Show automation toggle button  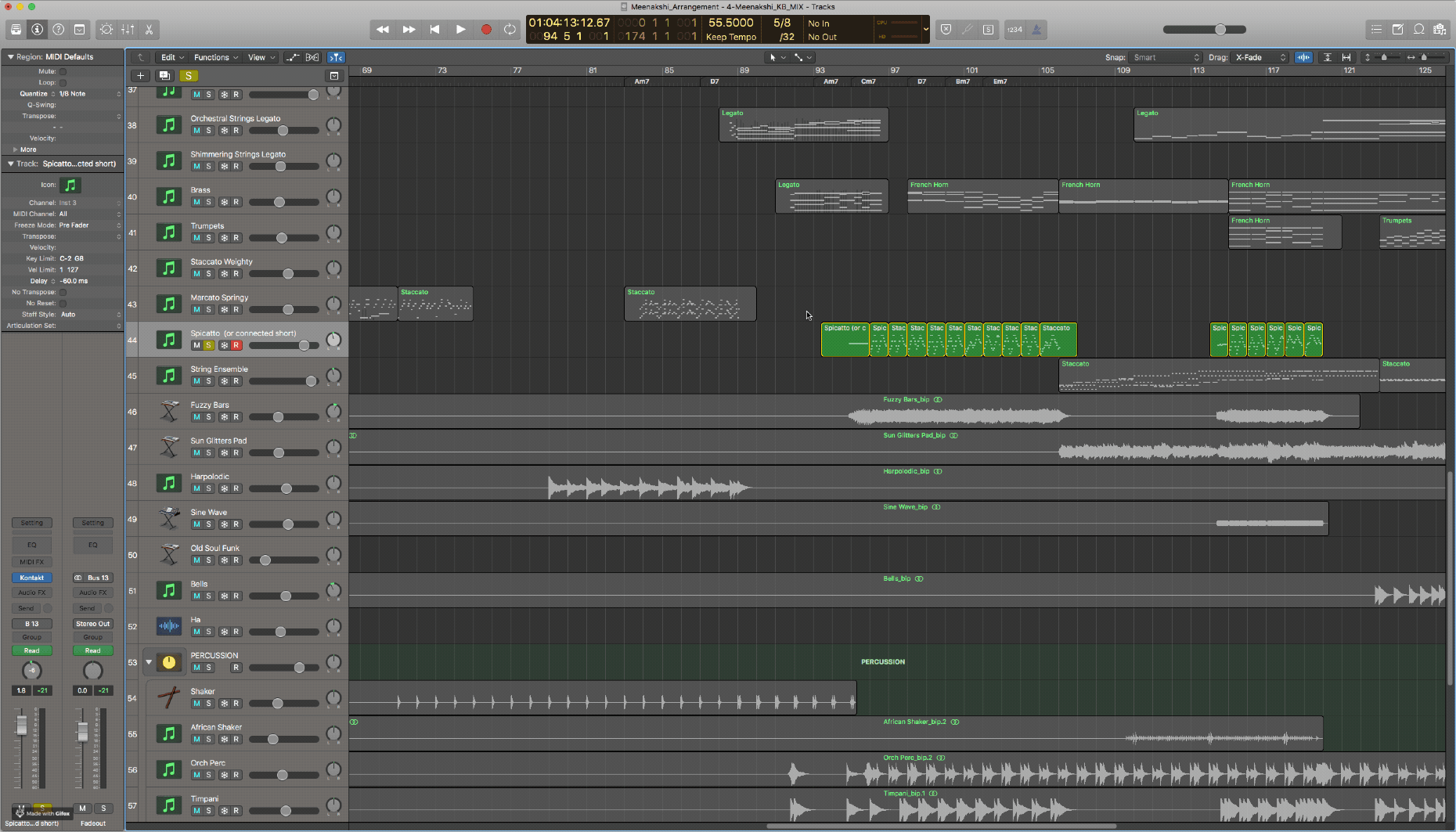292,57
